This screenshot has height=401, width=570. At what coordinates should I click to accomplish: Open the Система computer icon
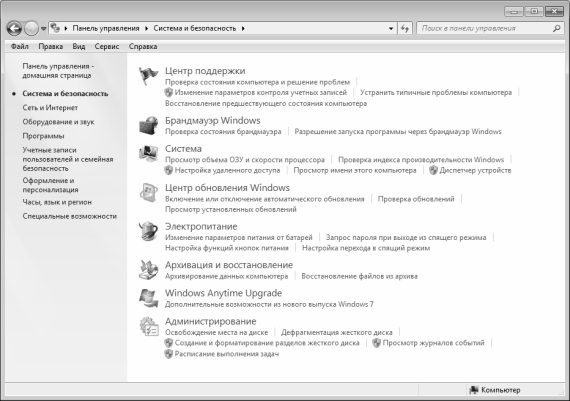[149, 153]
